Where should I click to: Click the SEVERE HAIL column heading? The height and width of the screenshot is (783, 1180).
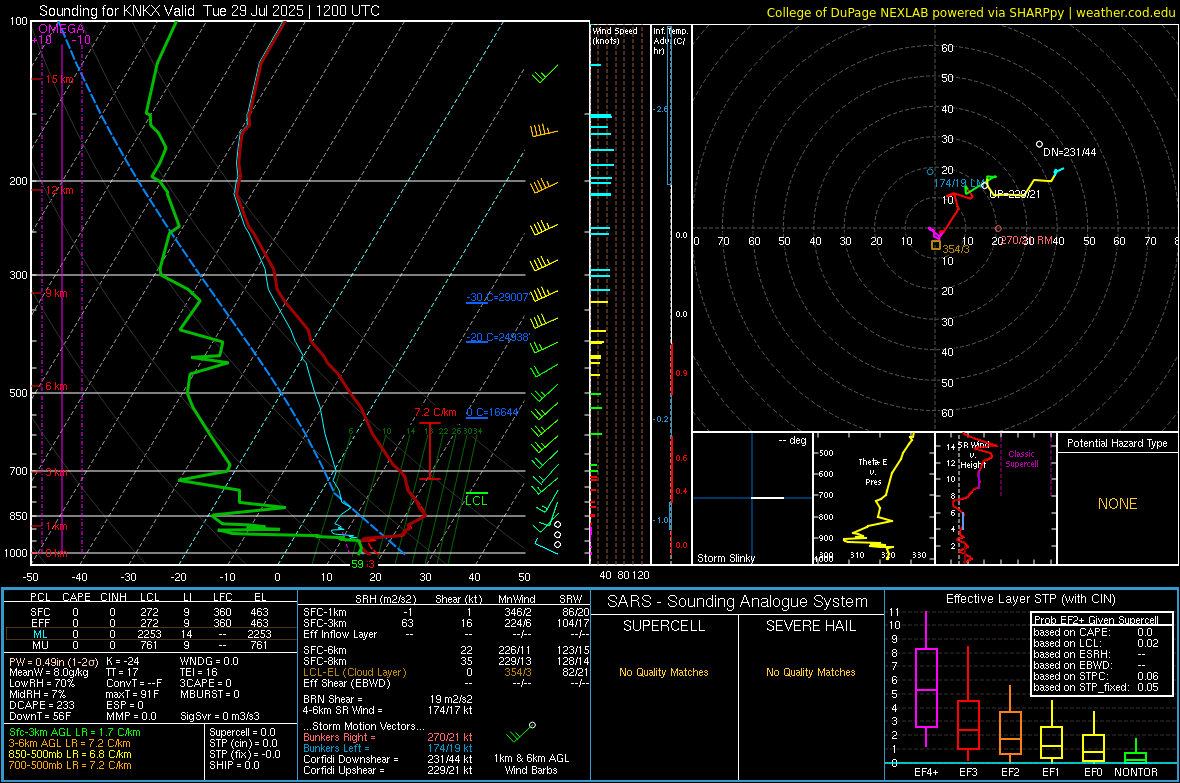click(810, 626)
